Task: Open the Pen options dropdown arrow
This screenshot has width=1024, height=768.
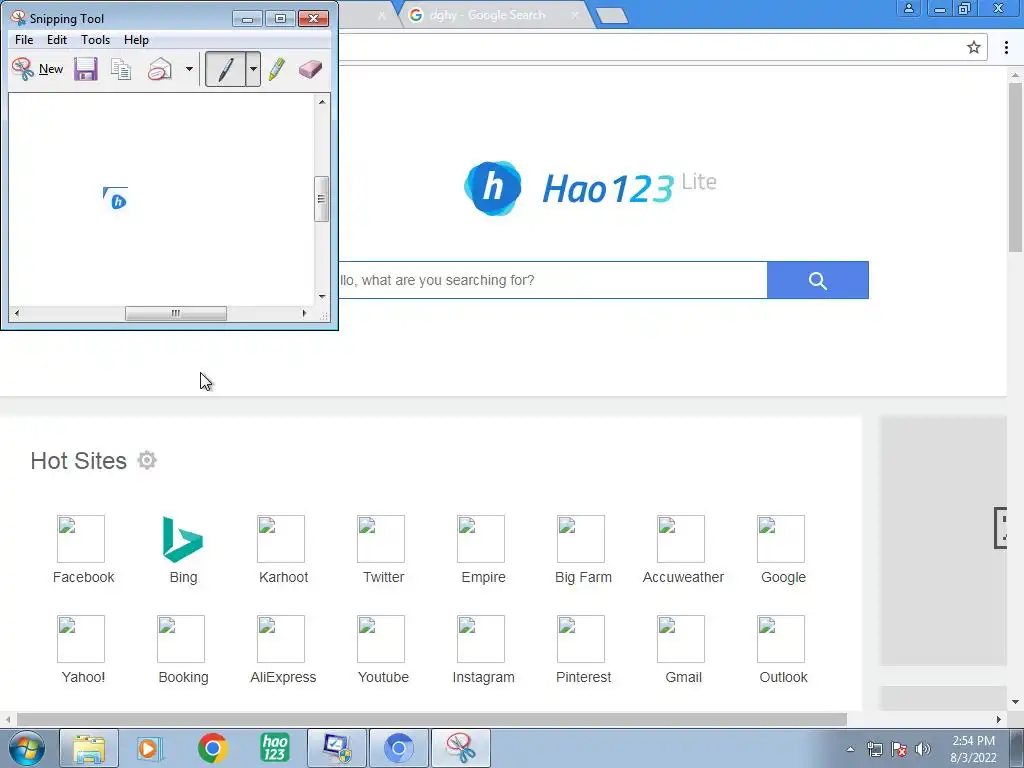Action: (x=253, y=69)
